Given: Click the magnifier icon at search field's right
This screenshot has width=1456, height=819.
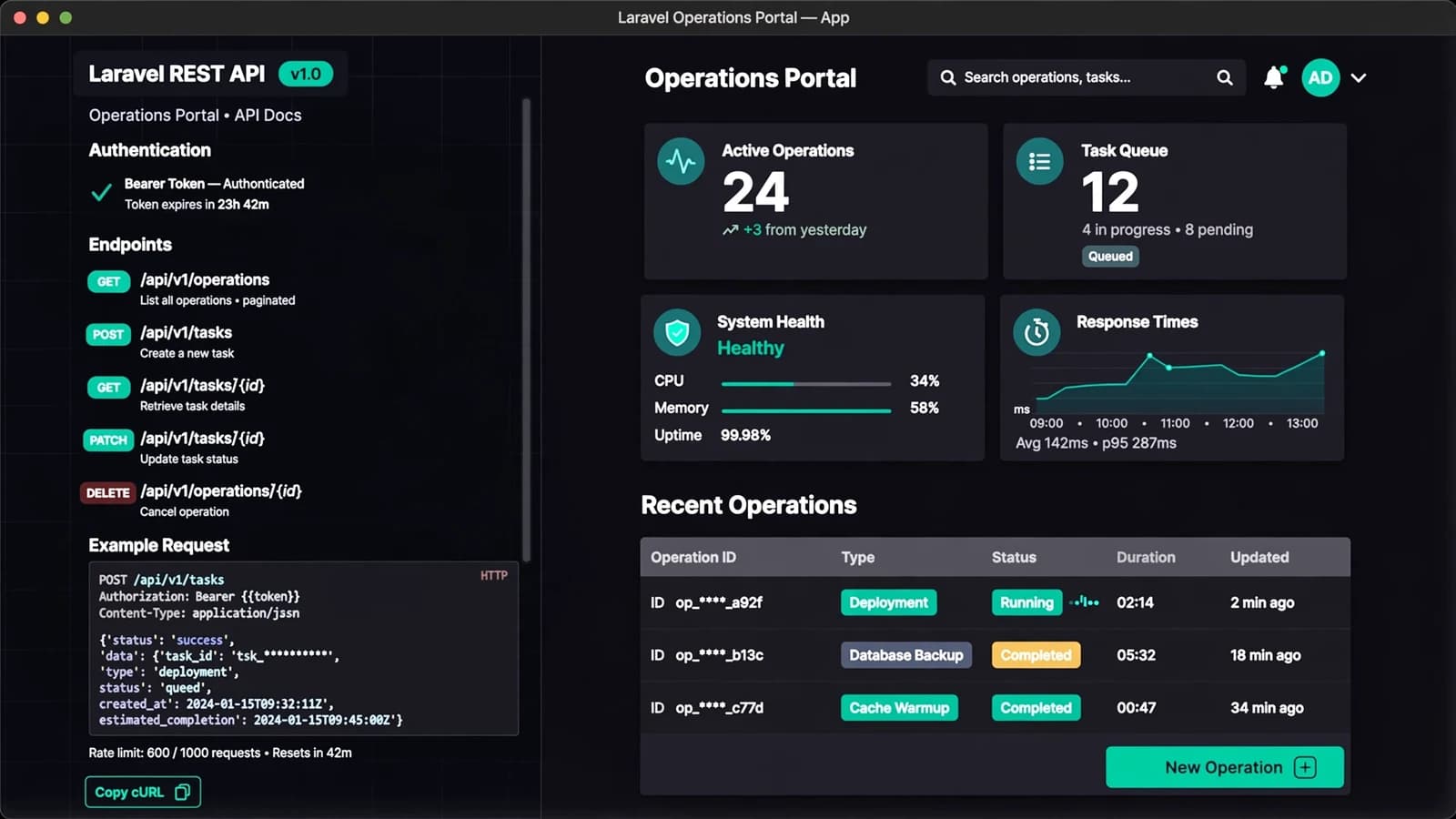Looking at the screenshot, I should tap(1225, 78).
